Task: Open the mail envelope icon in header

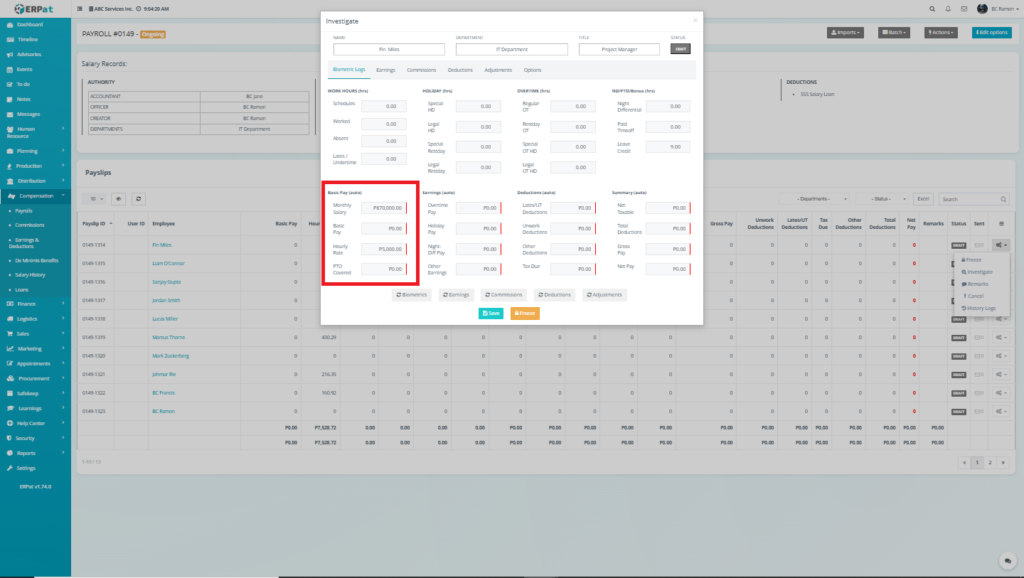Action: [x=964, y=9]
